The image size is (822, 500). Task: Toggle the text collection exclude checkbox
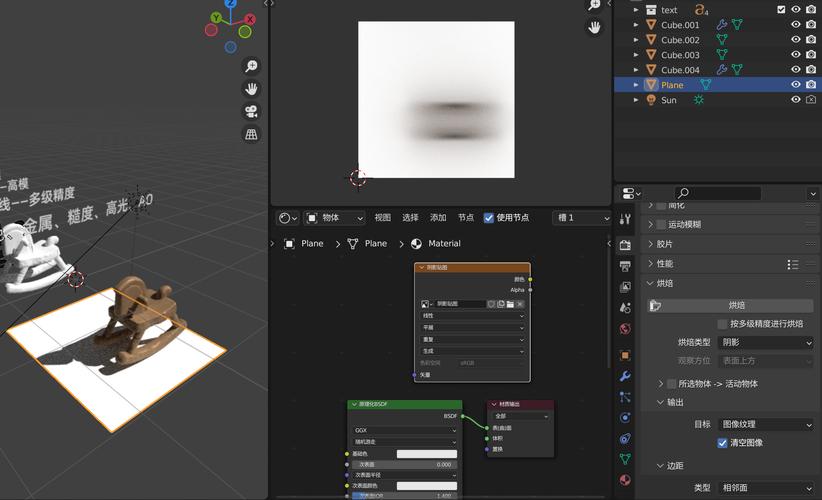click(x=781, y=9)
